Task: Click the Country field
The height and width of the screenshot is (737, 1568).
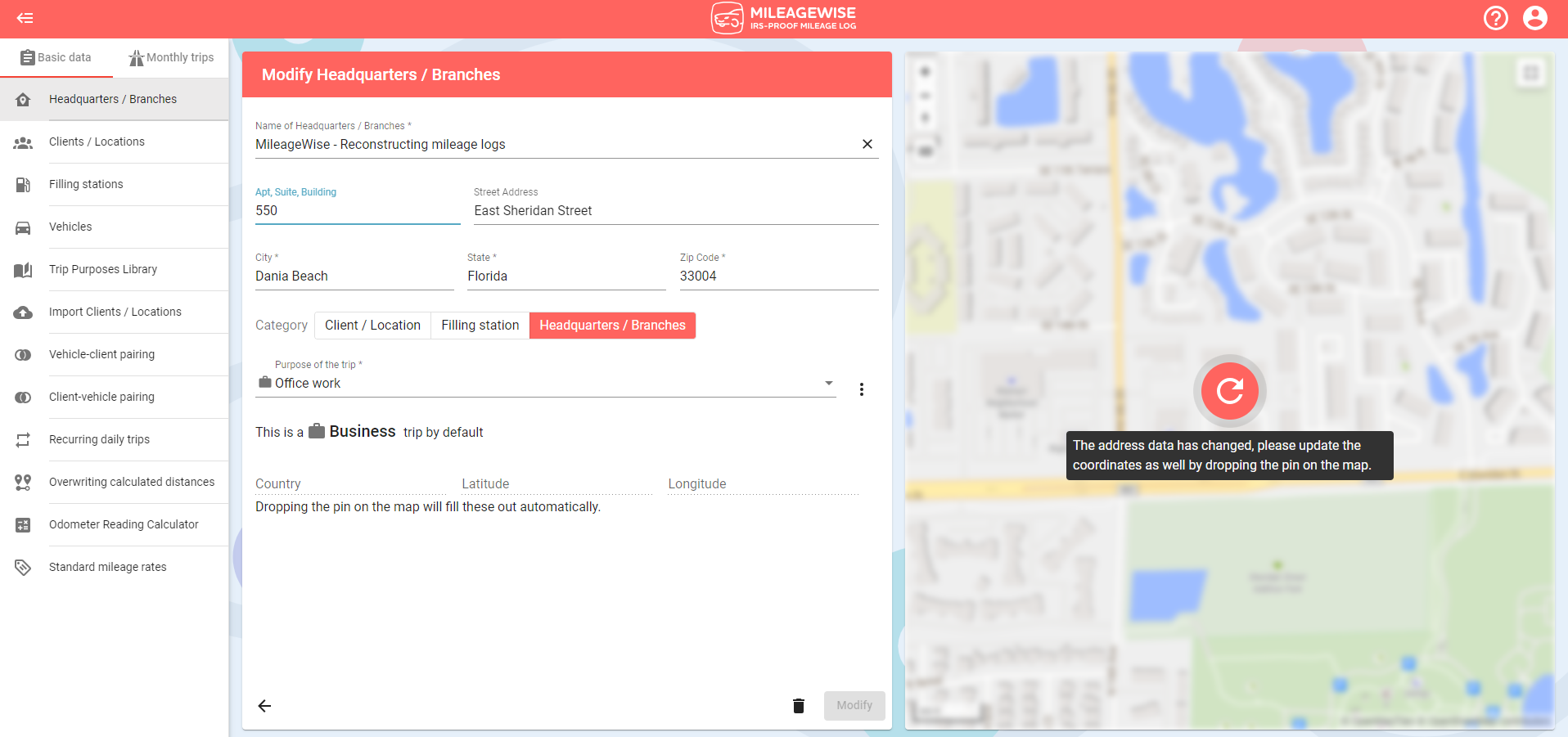Action: point(351,484)
